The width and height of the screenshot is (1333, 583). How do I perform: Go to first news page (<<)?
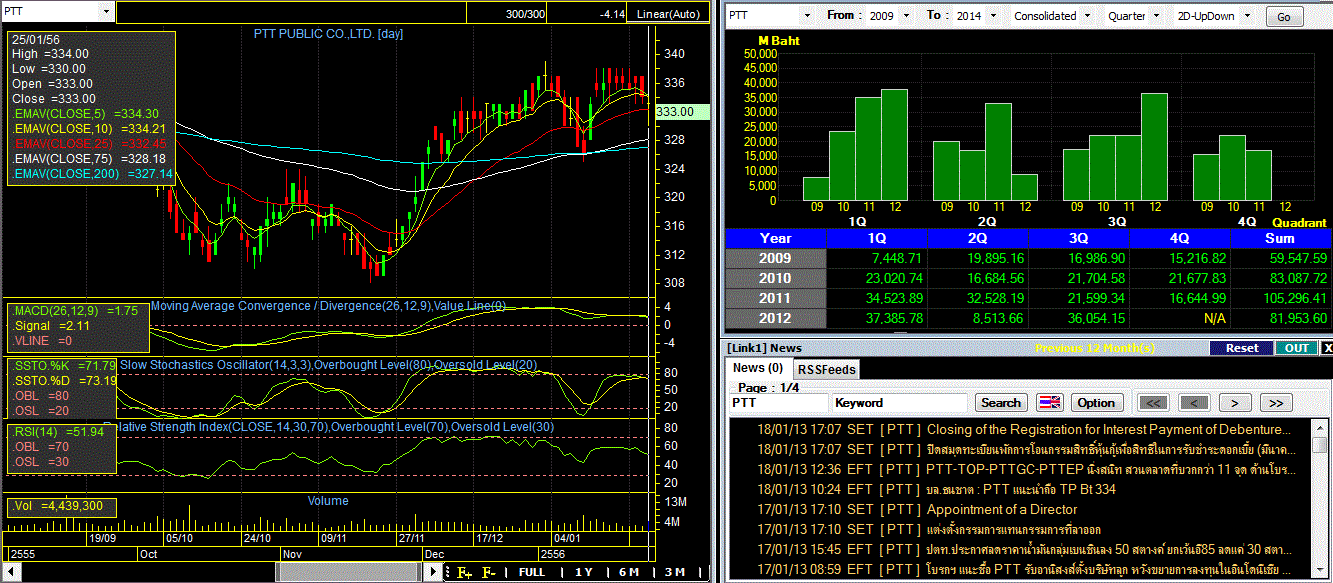pos(1152,403)
